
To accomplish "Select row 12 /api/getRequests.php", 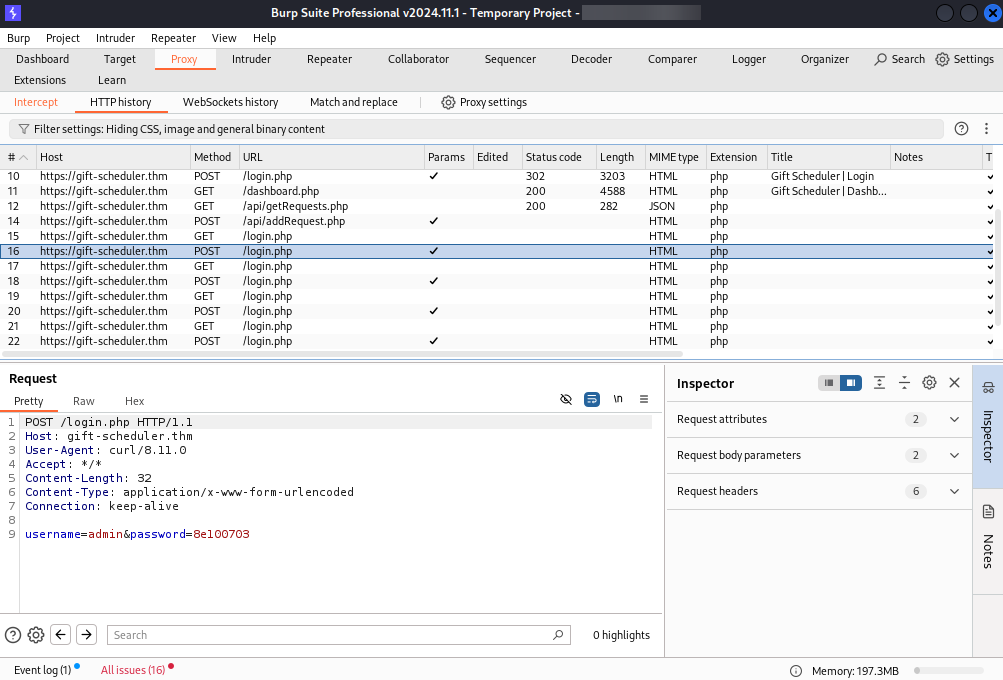I will 498,206.
